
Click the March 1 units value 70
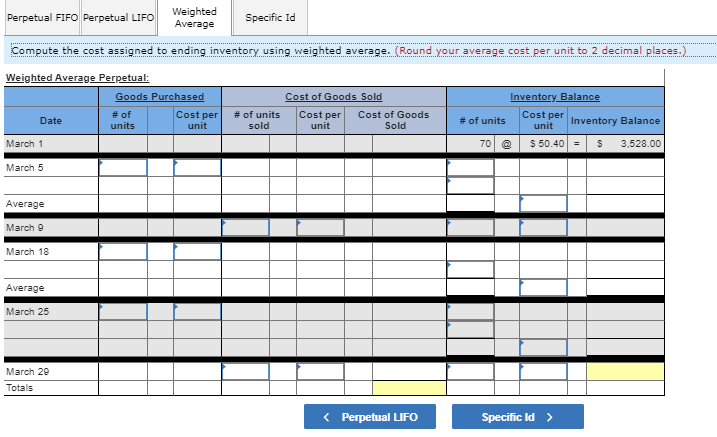[x=485, y=144]
